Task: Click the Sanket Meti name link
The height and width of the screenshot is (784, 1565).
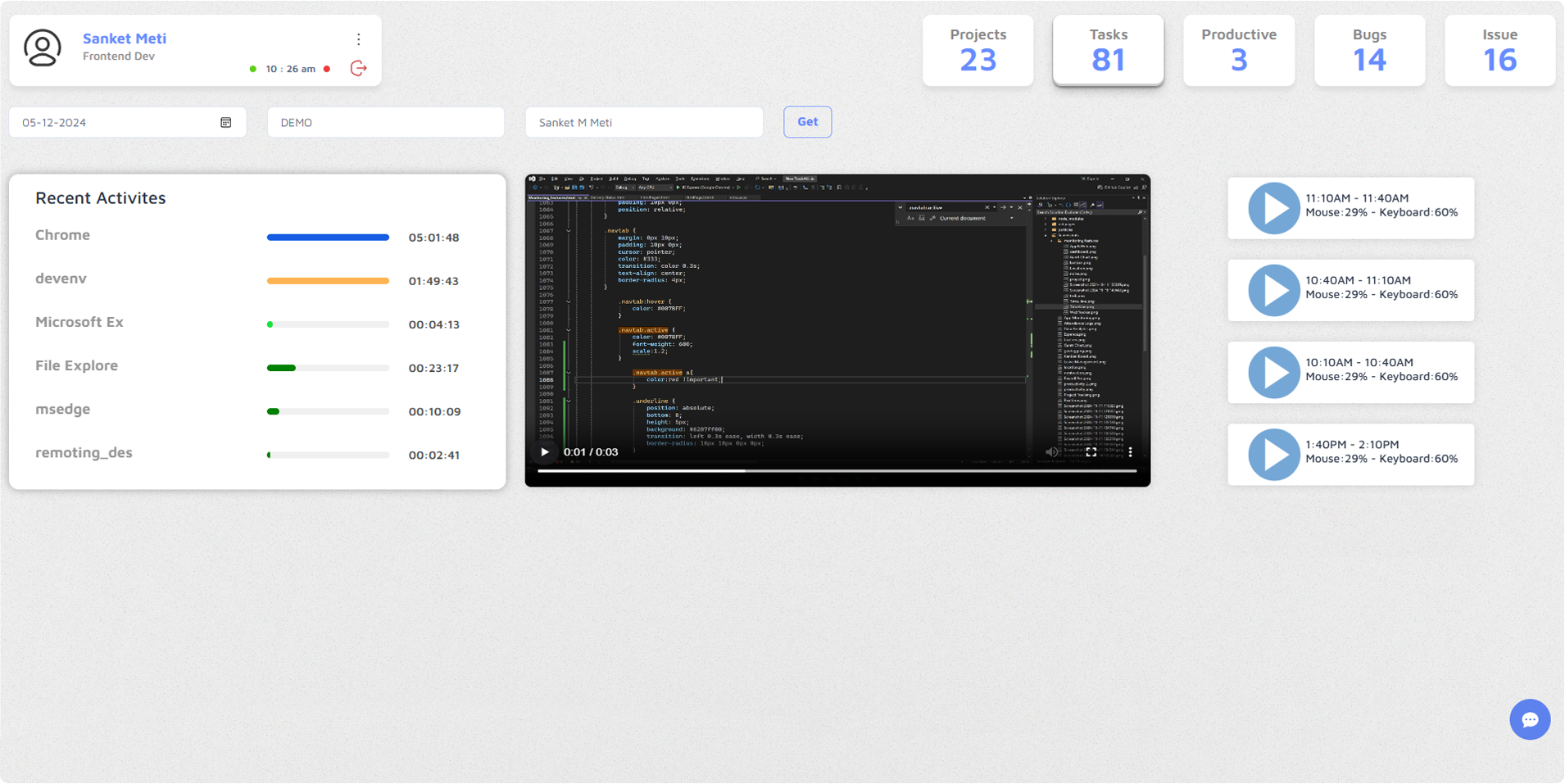Action: pos(125,38)
